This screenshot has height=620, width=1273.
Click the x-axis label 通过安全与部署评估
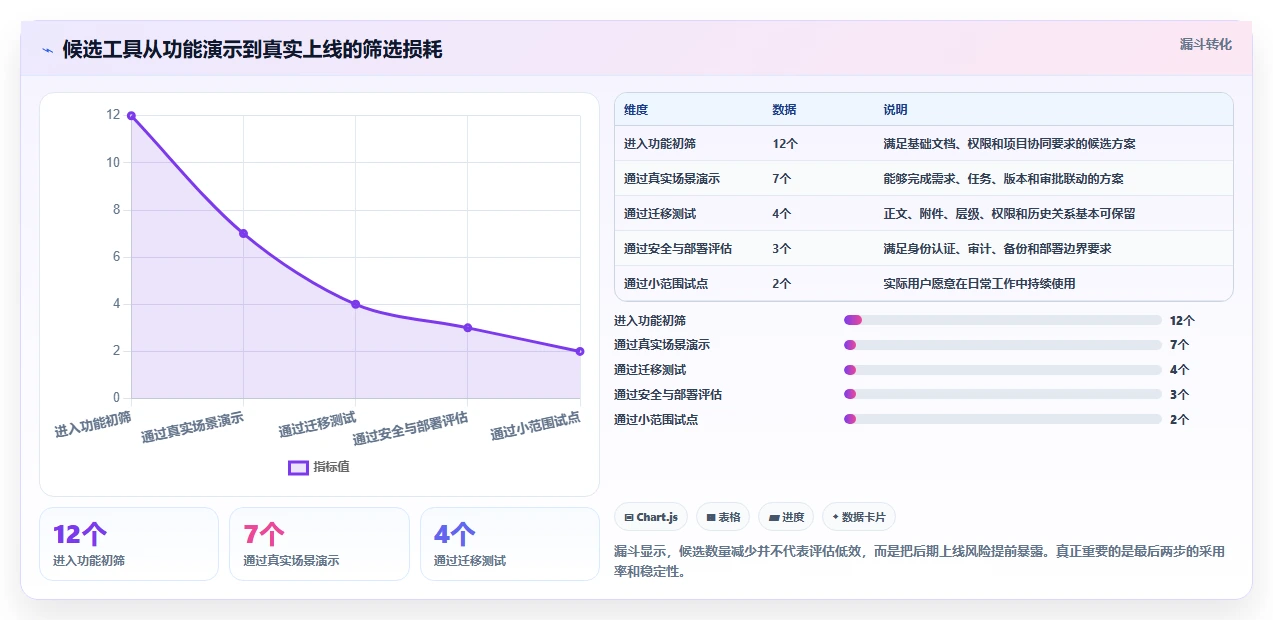click(410, 428)
